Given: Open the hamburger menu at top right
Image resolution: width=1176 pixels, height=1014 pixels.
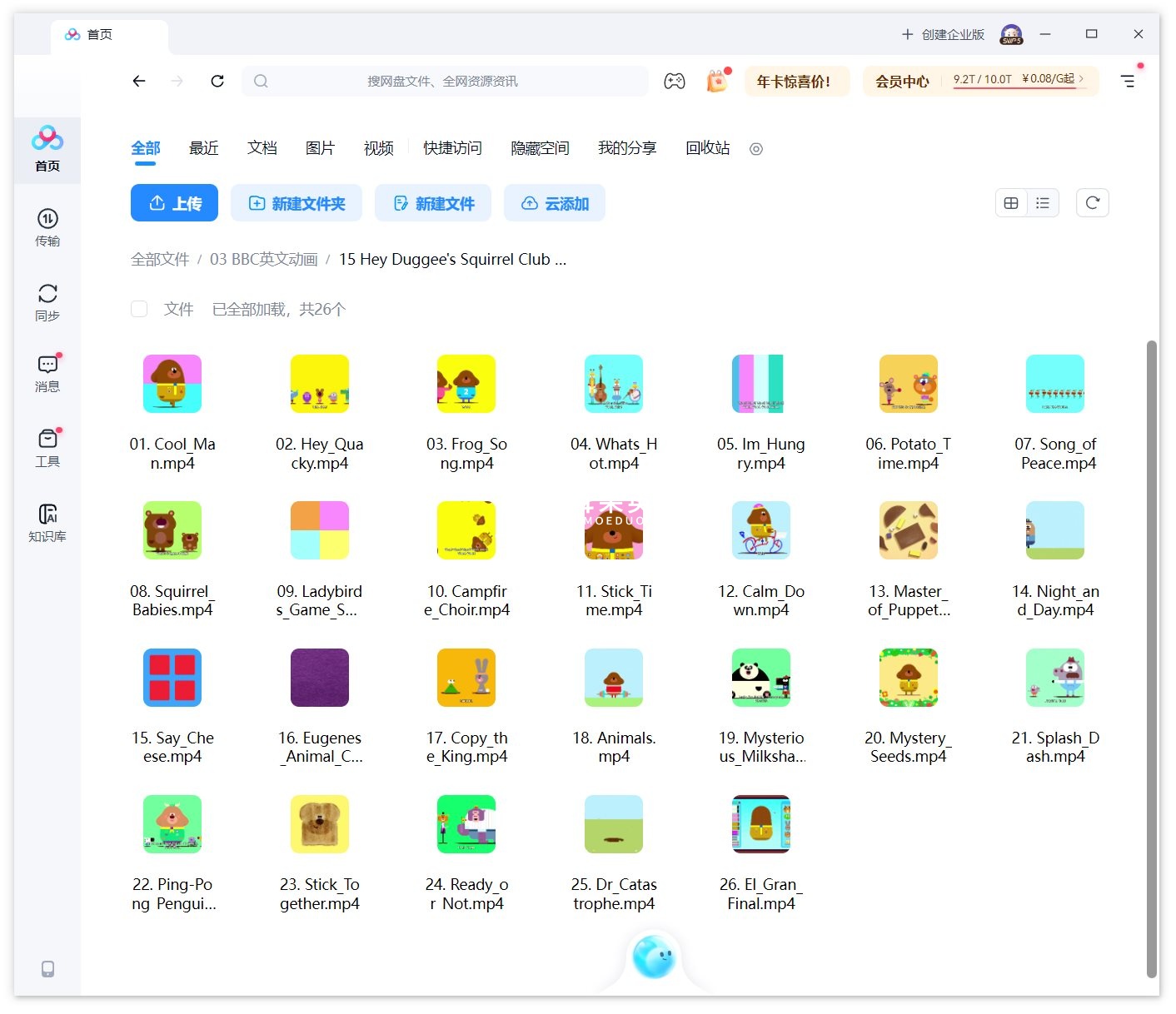Looking at the screenshot, I should pos(1129,81).
